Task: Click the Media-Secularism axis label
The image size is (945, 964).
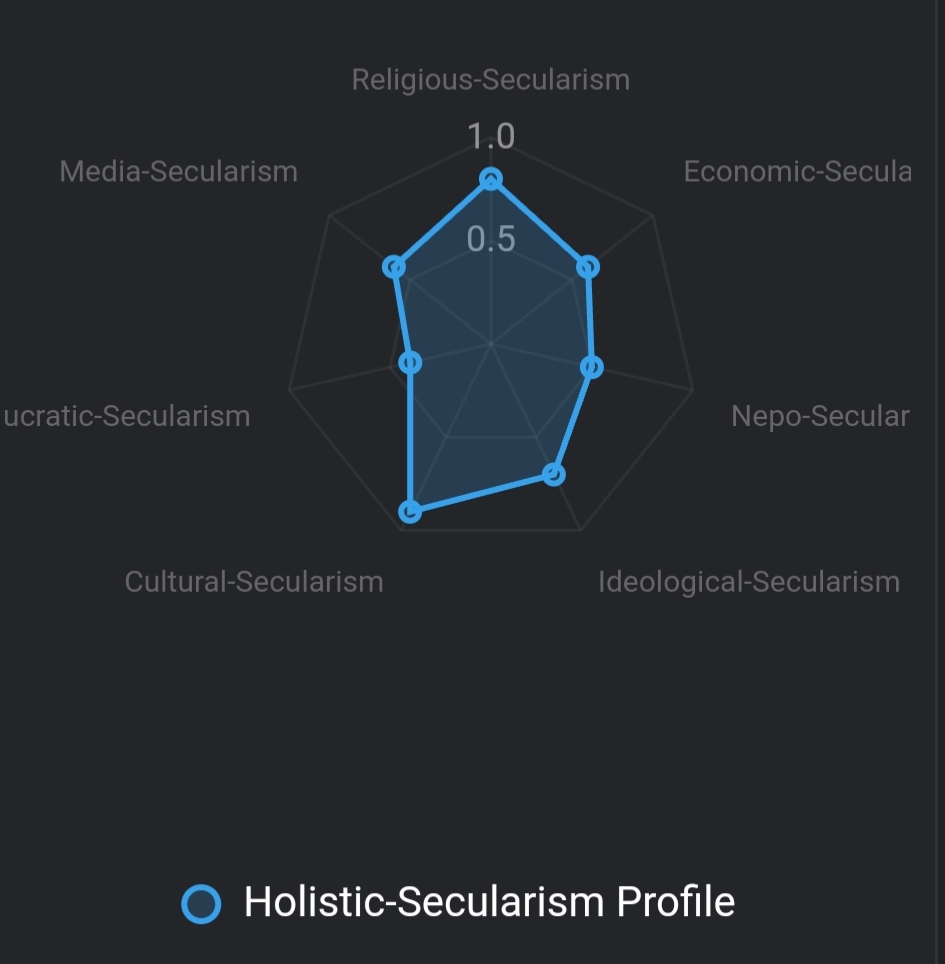Action: click(x=179, y=171)
